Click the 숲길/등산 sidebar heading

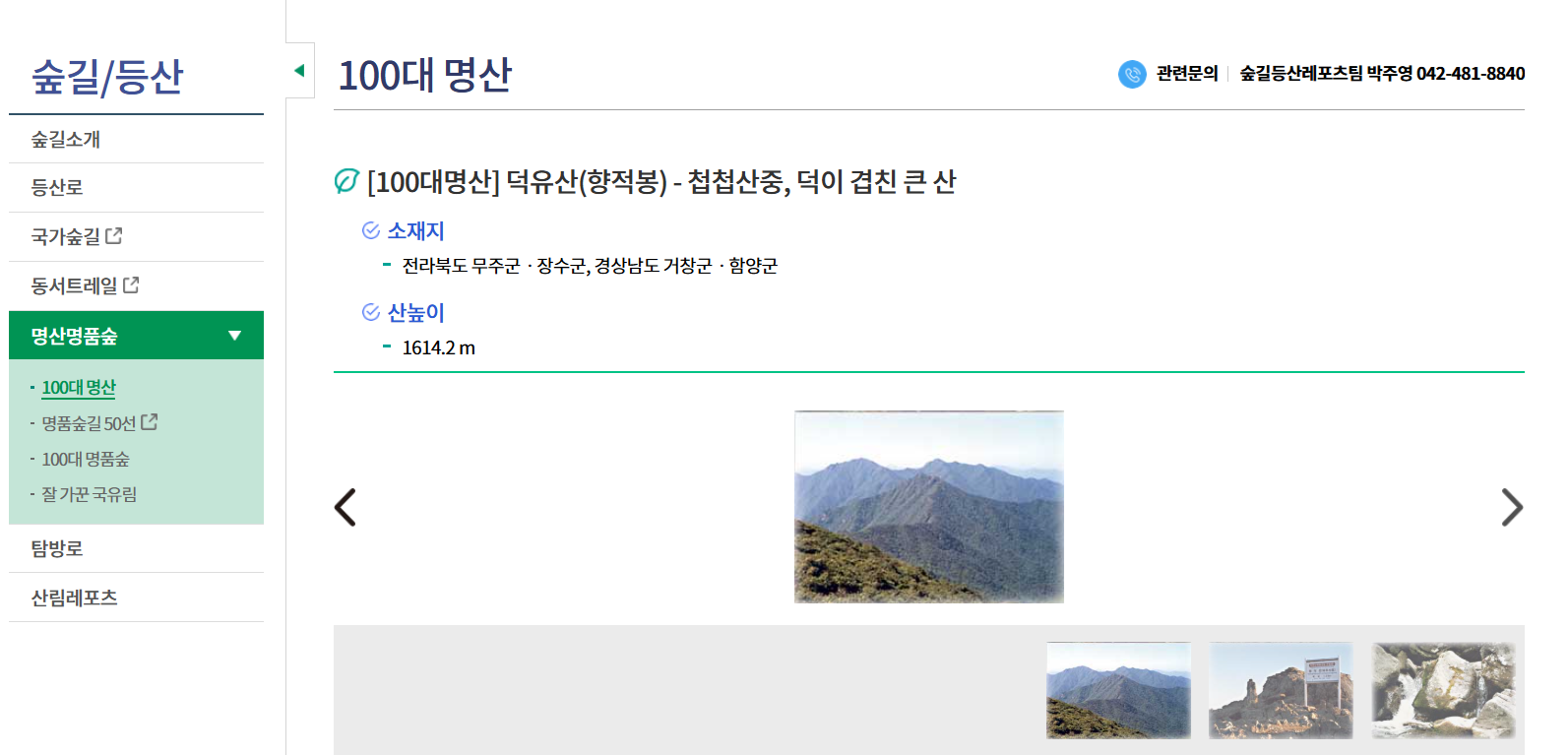pyautogui.click(x=107, y=77)
